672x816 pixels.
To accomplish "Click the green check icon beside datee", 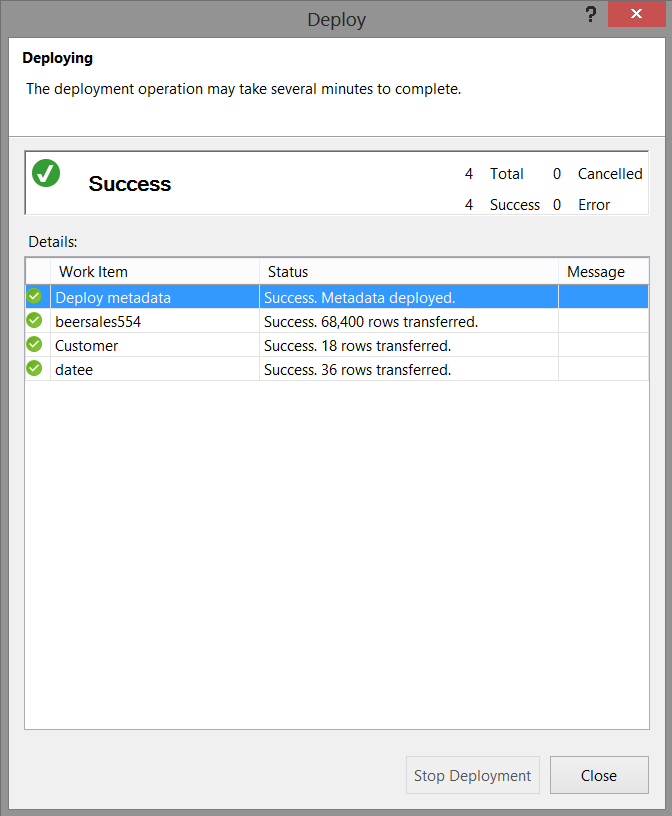I will [x=34, y=368].
